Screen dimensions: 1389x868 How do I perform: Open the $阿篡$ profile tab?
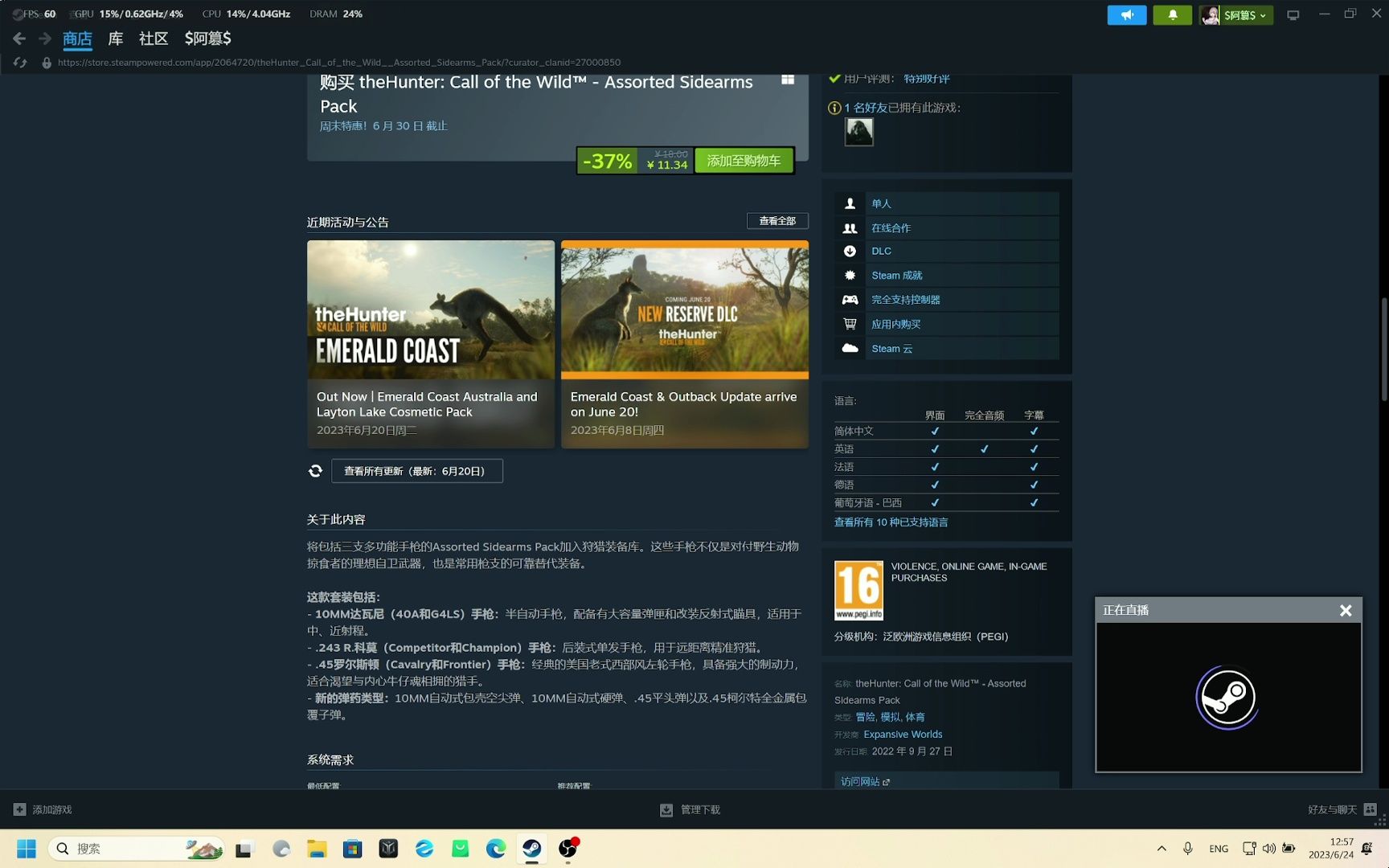coord(207,39)
